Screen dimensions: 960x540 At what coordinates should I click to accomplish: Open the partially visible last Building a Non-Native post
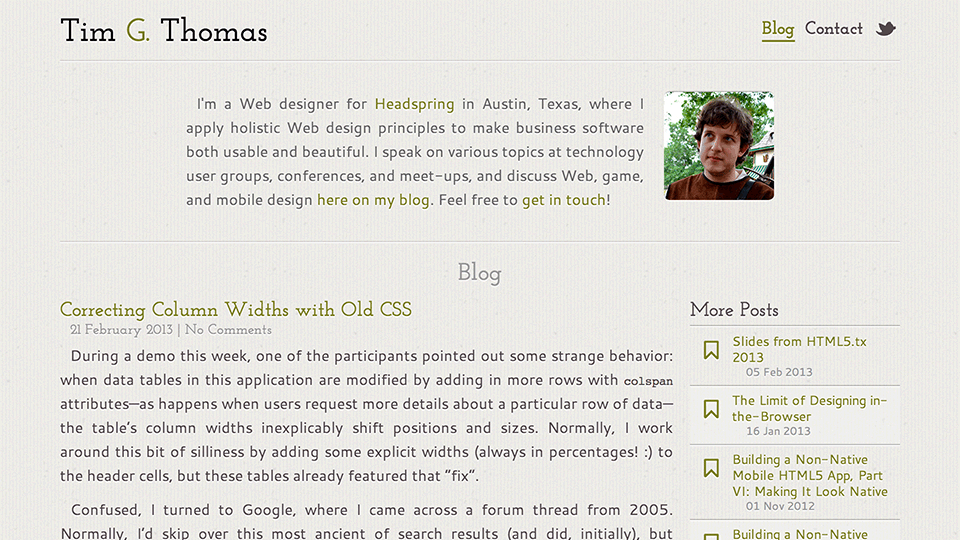800,534
